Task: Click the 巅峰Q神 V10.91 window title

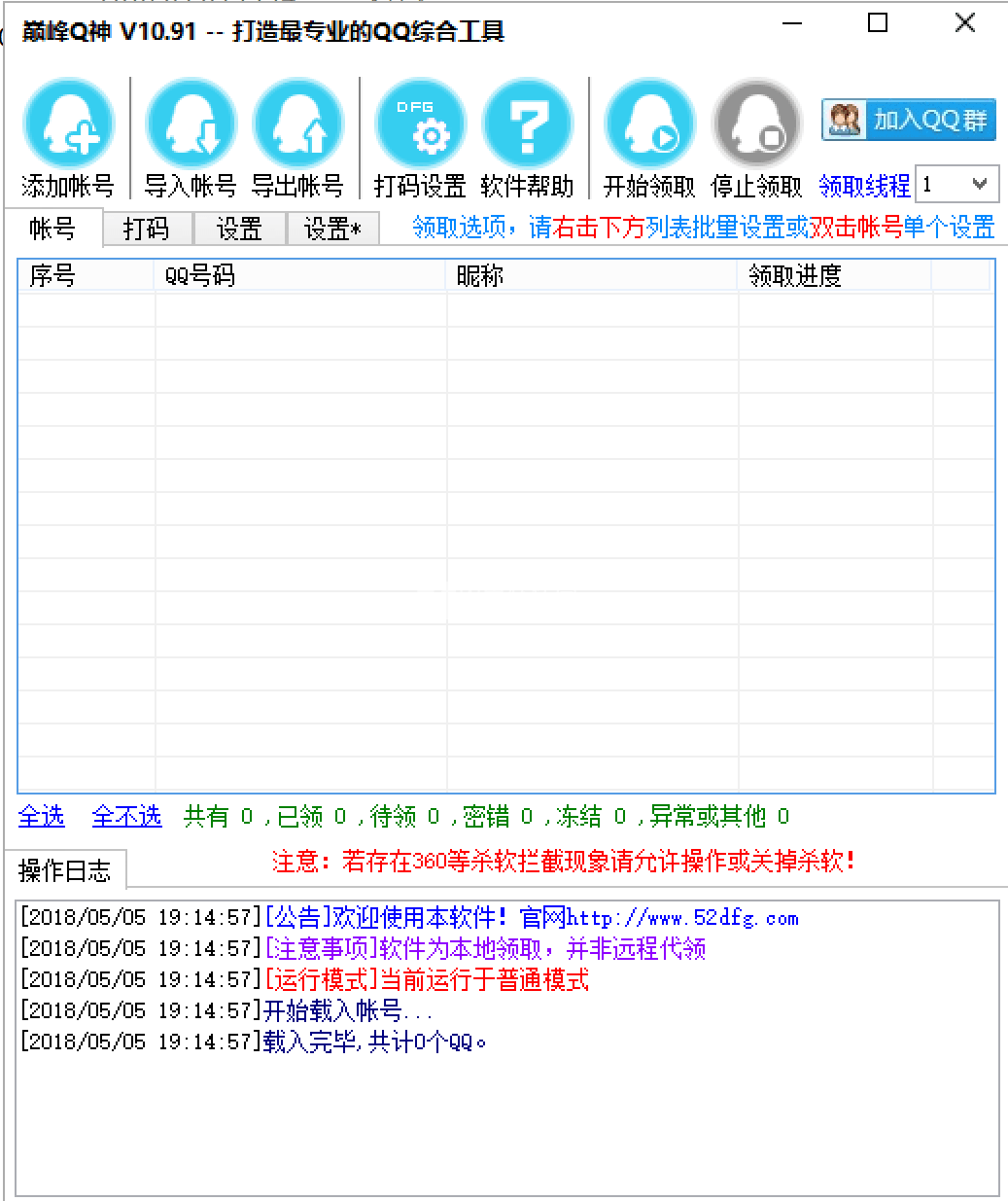Action: 263,31
